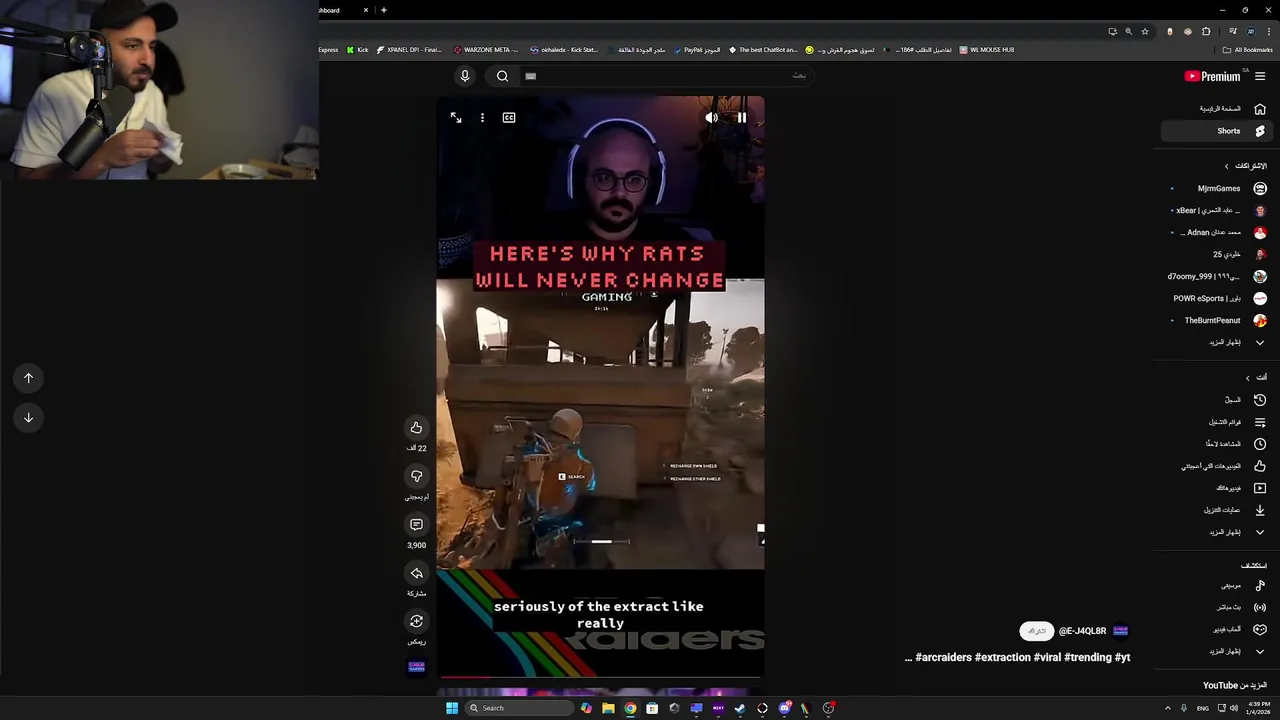Open the Kick bookmark
The height and width of the screenshot is (720, 1280).
[357, 49]
